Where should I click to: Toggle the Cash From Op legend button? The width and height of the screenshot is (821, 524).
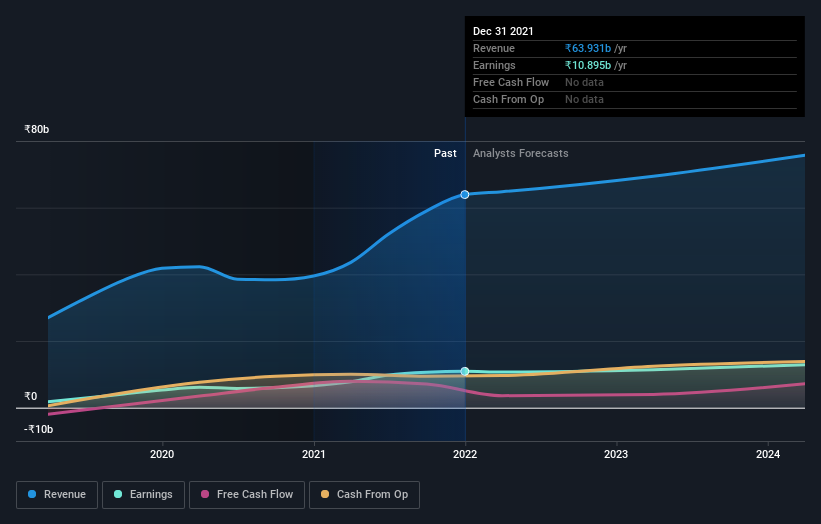[364, 495]
